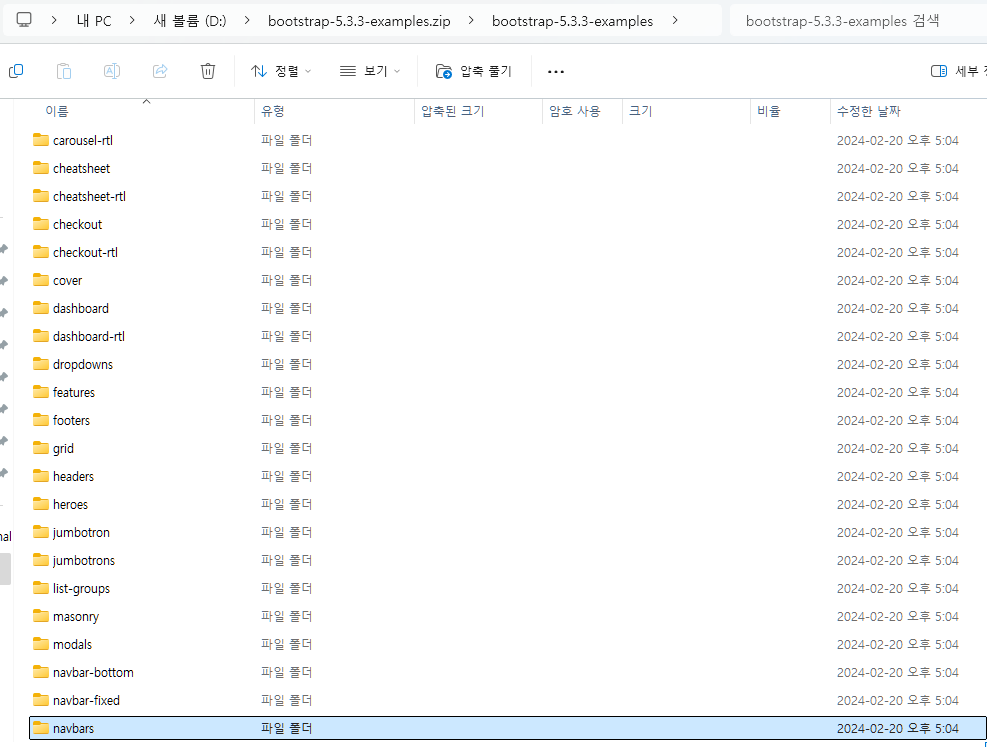
Task: Select the dashboard folder icon
Action: (41, 308)
